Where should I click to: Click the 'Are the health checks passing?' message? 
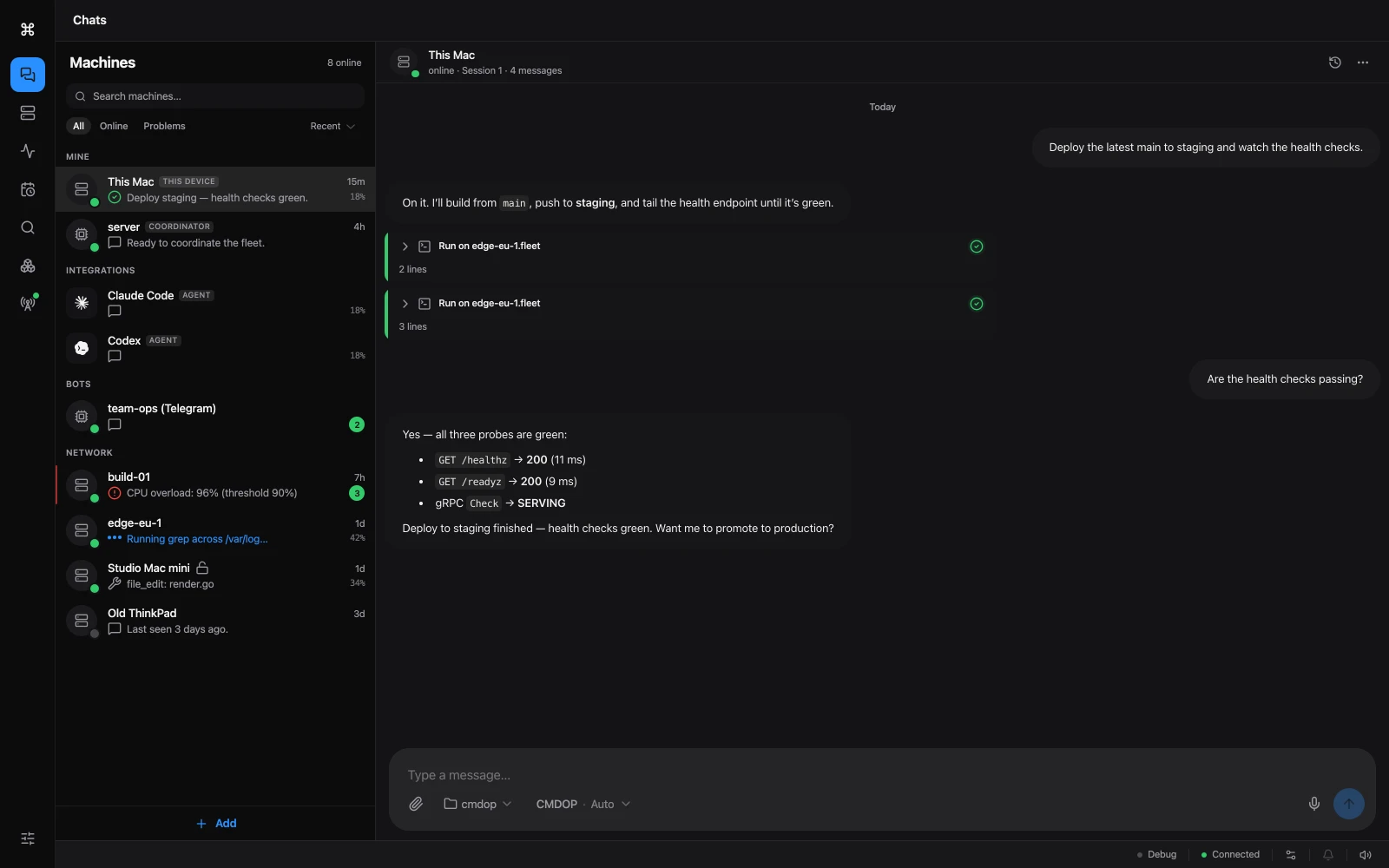pos(1285,379)
